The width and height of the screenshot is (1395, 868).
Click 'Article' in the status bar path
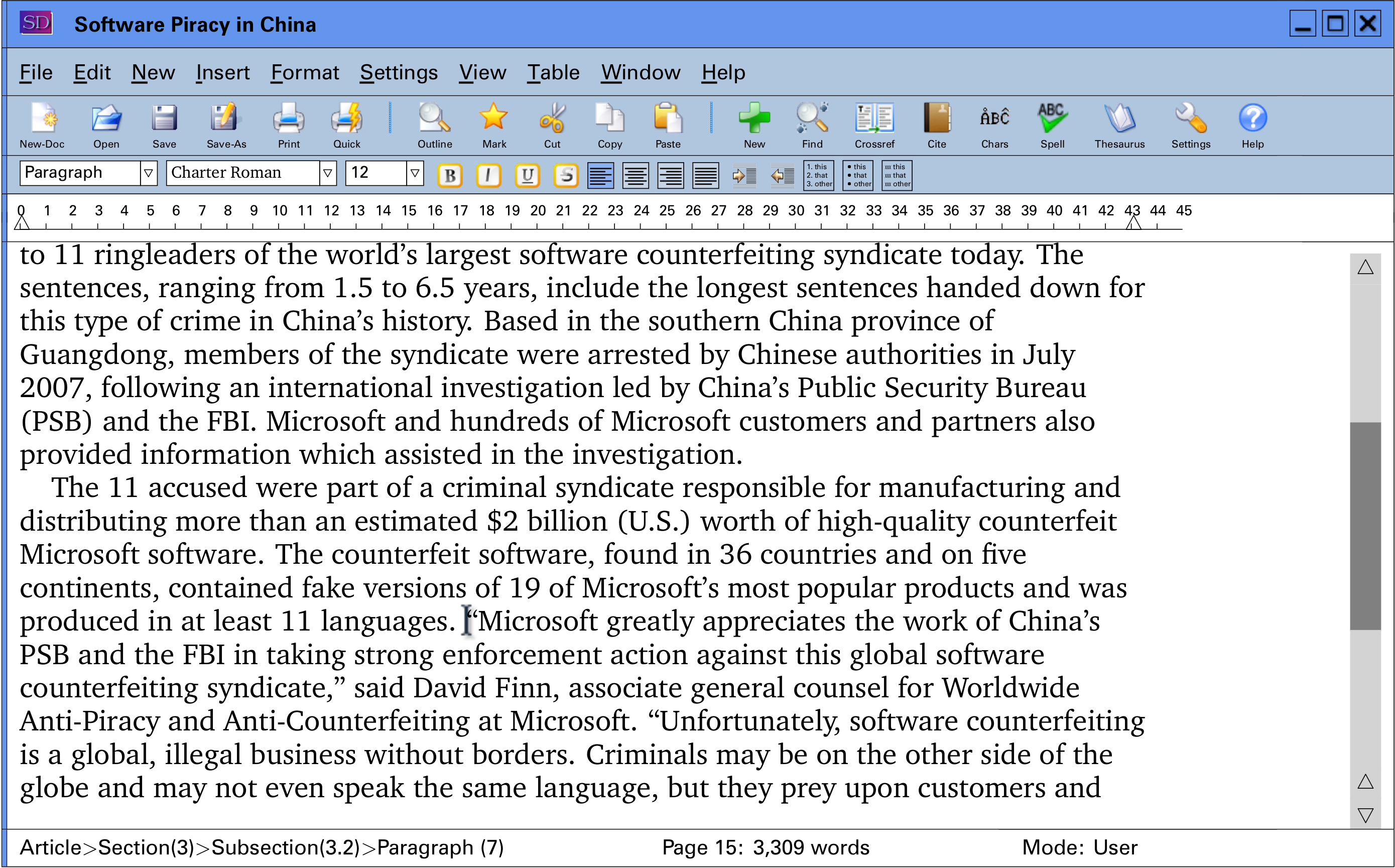51,847
